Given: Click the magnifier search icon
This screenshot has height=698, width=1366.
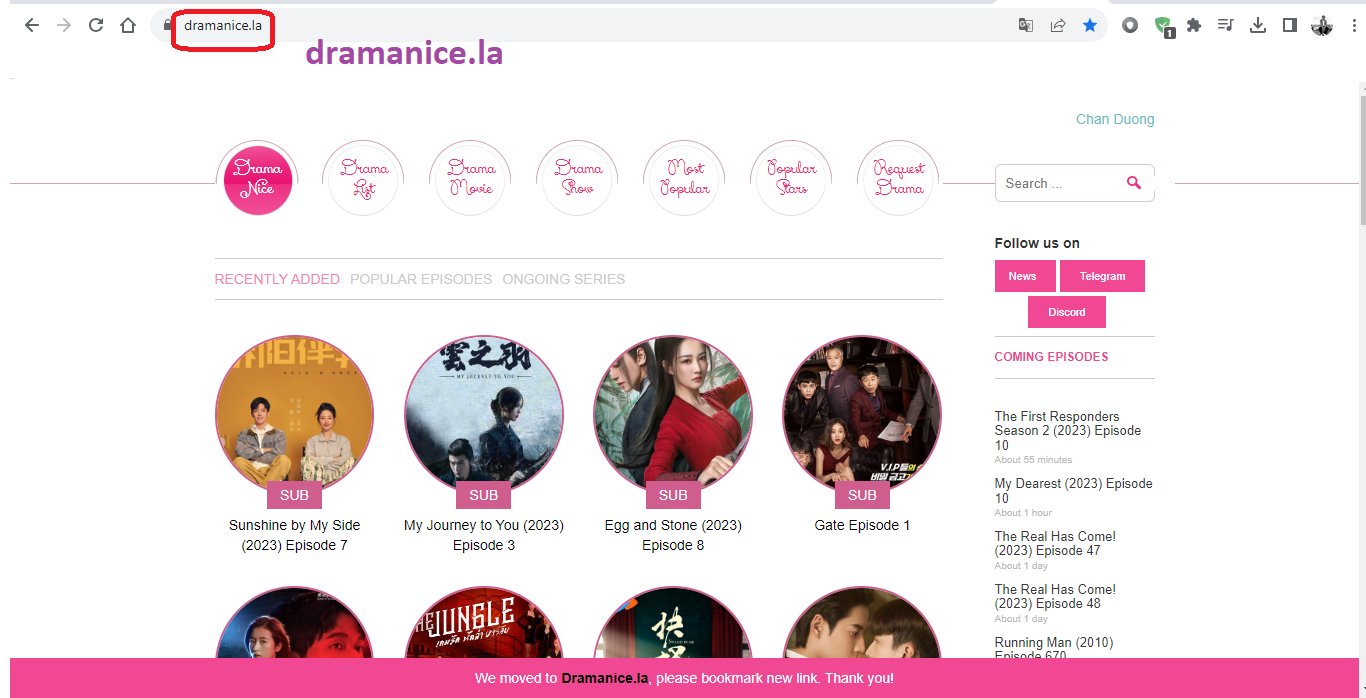Looking at the screenshot, I should 1133,183.
